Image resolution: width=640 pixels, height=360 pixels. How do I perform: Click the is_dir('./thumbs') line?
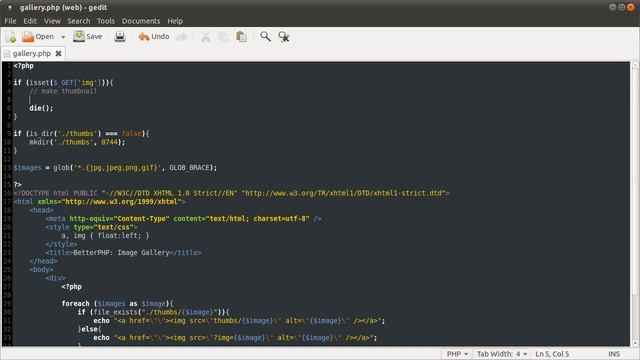click(x=82, y=133)
